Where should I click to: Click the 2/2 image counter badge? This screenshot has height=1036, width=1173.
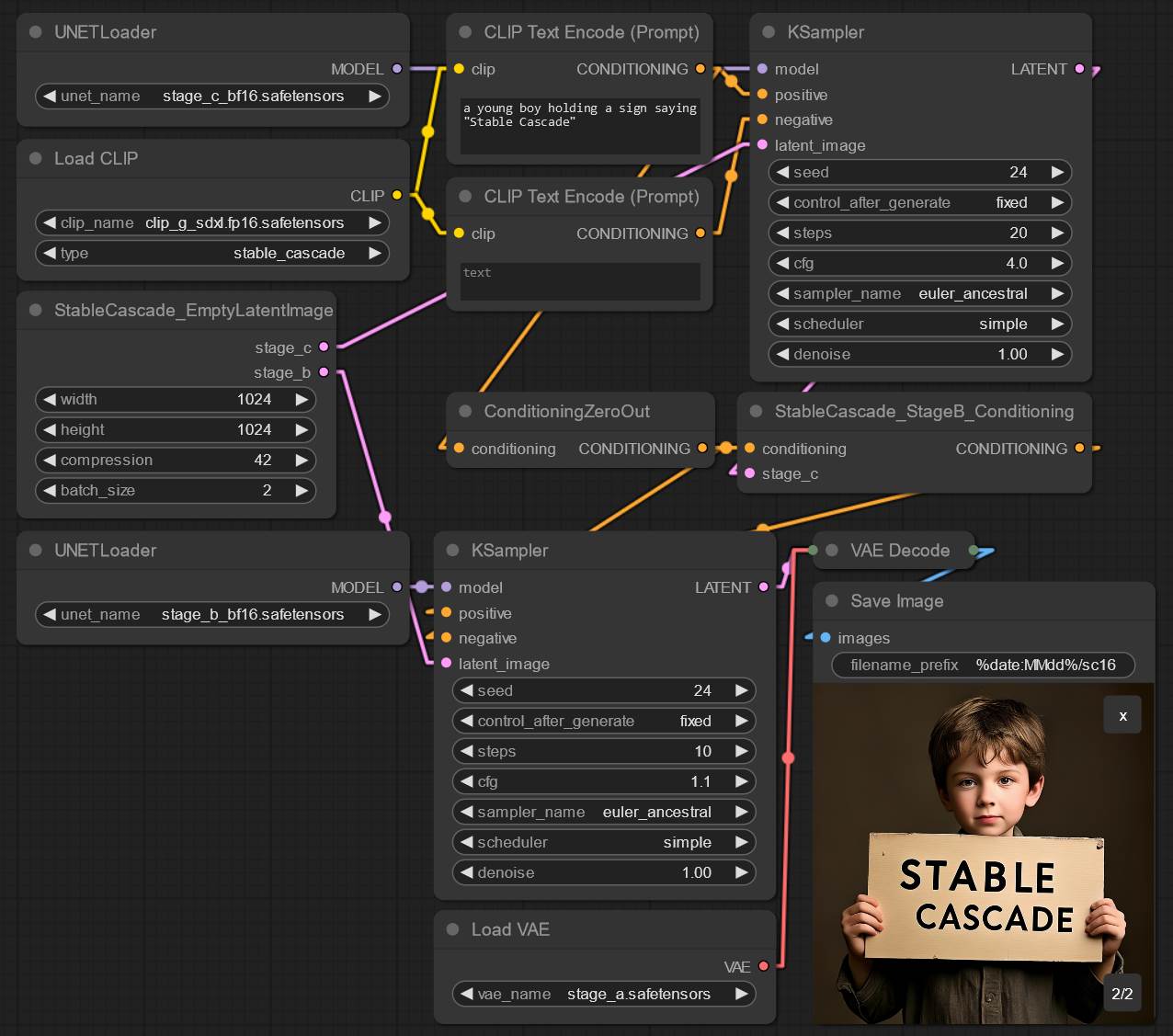point(1122,993)
